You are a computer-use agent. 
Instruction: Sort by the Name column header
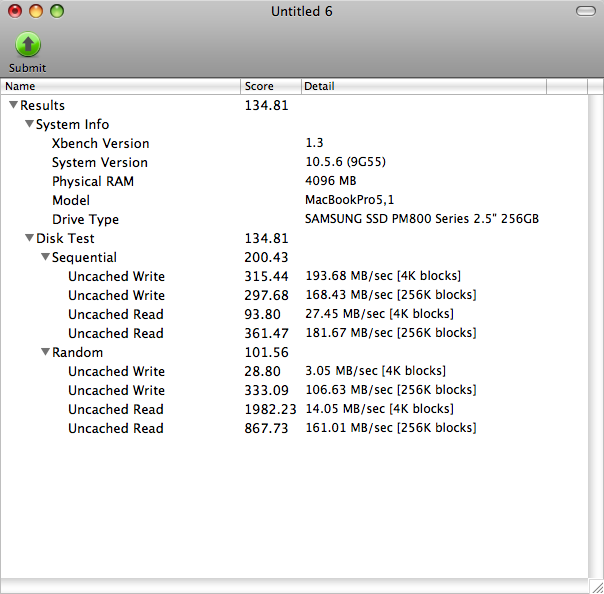pyautogui.click(x=121, y=86)
